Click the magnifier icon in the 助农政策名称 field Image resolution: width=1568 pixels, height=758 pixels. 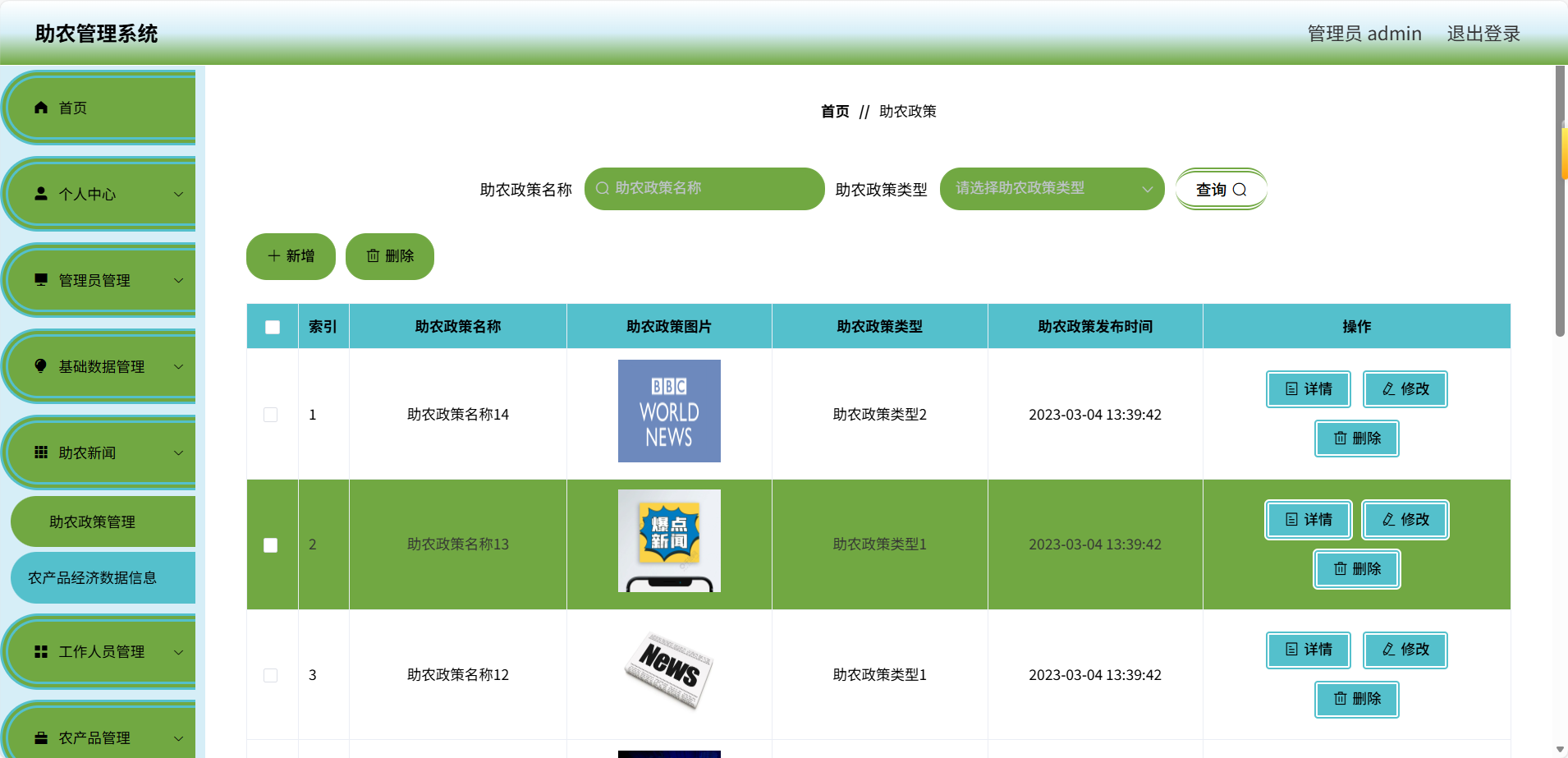(603, 188)
